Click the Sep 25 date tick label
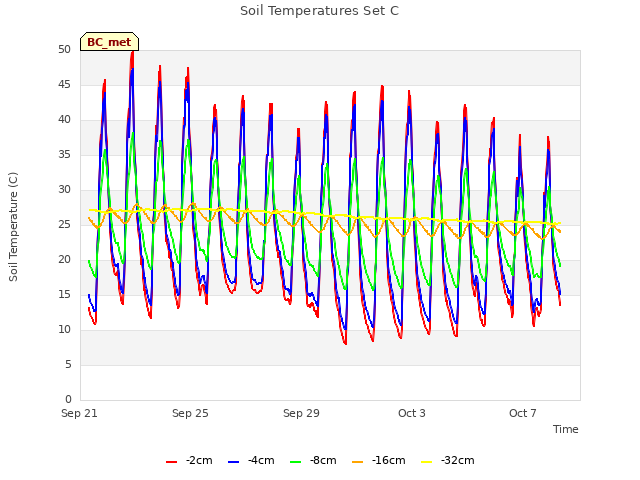640x480 pixels. (190, 413)
